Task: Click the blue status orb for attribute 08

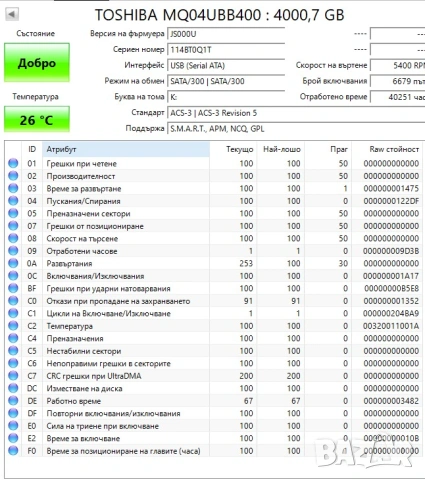Action: coord(13,238)
